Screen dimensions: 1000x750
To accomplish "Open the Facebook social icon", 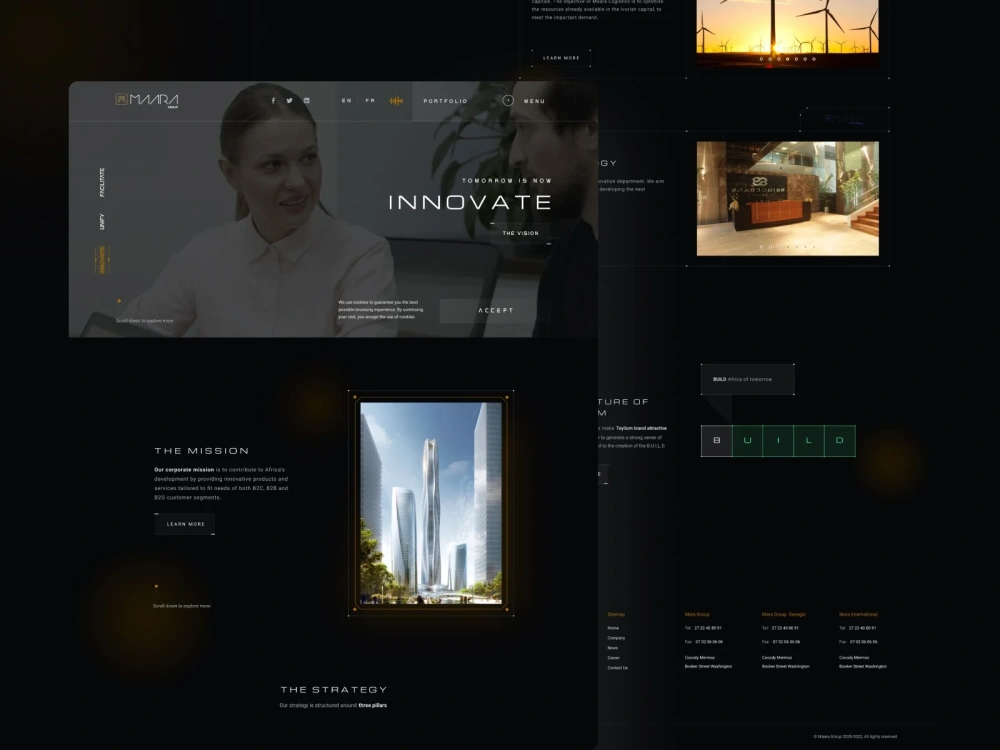I will pyautogui.click(x=274, y=101).
